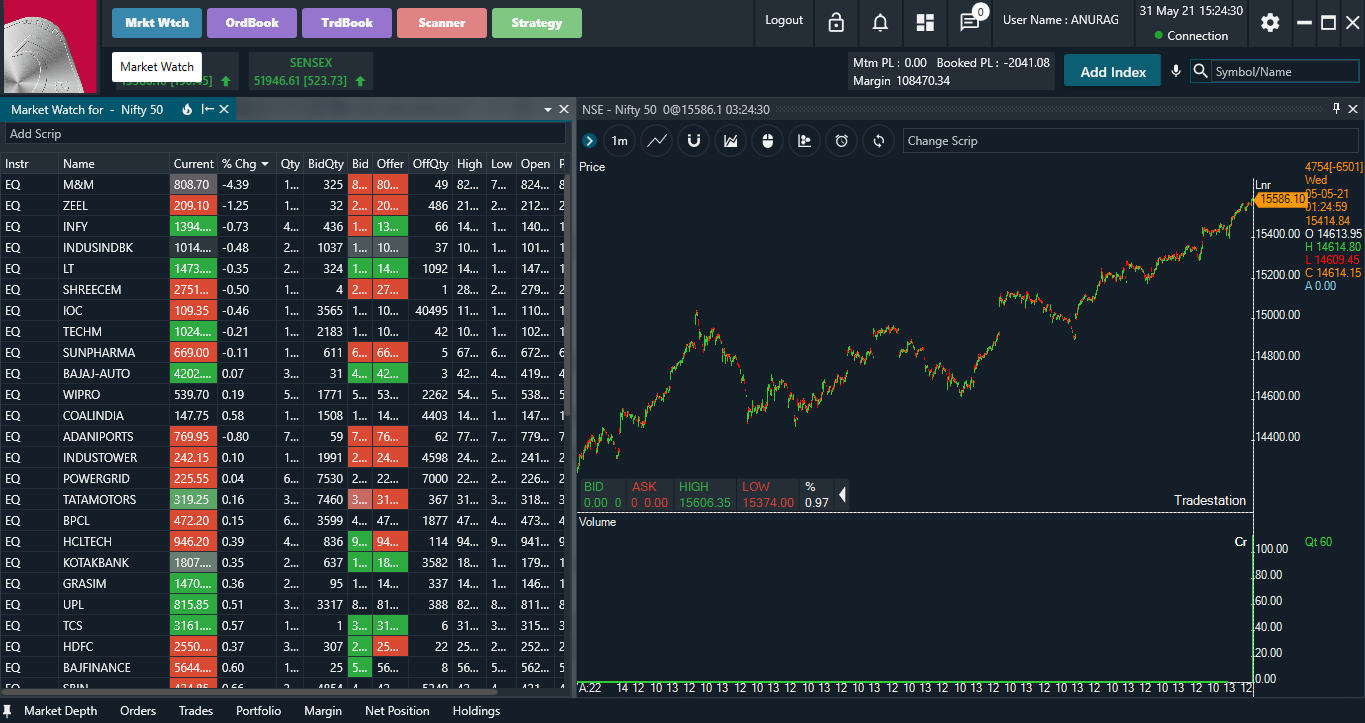Open the layout grid icon
1365x723 pixels.
pos(925,22)
